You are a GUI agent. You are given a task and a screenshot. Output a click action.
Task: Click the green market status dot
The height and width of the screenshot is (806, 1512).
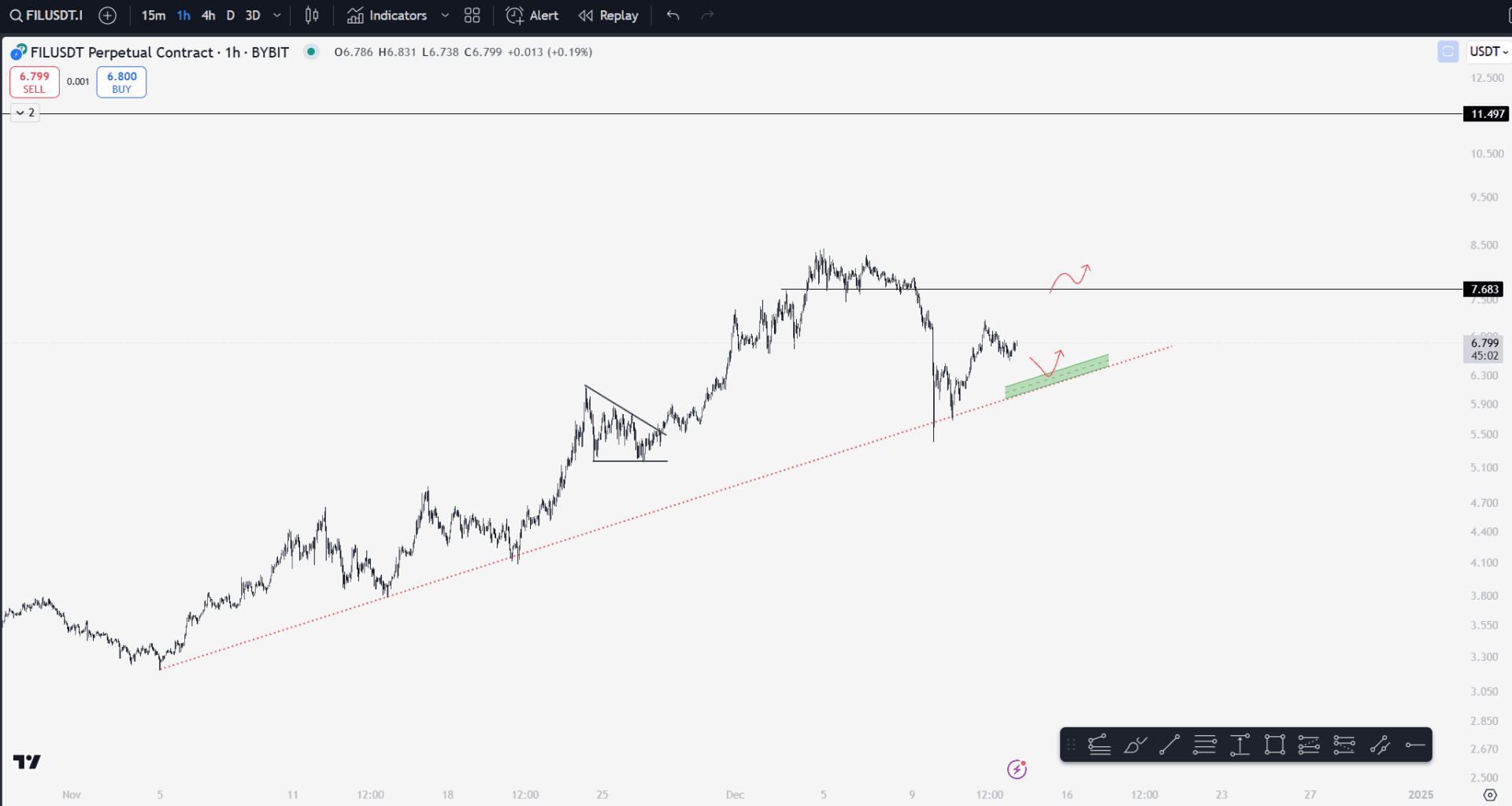click(312, 52)
